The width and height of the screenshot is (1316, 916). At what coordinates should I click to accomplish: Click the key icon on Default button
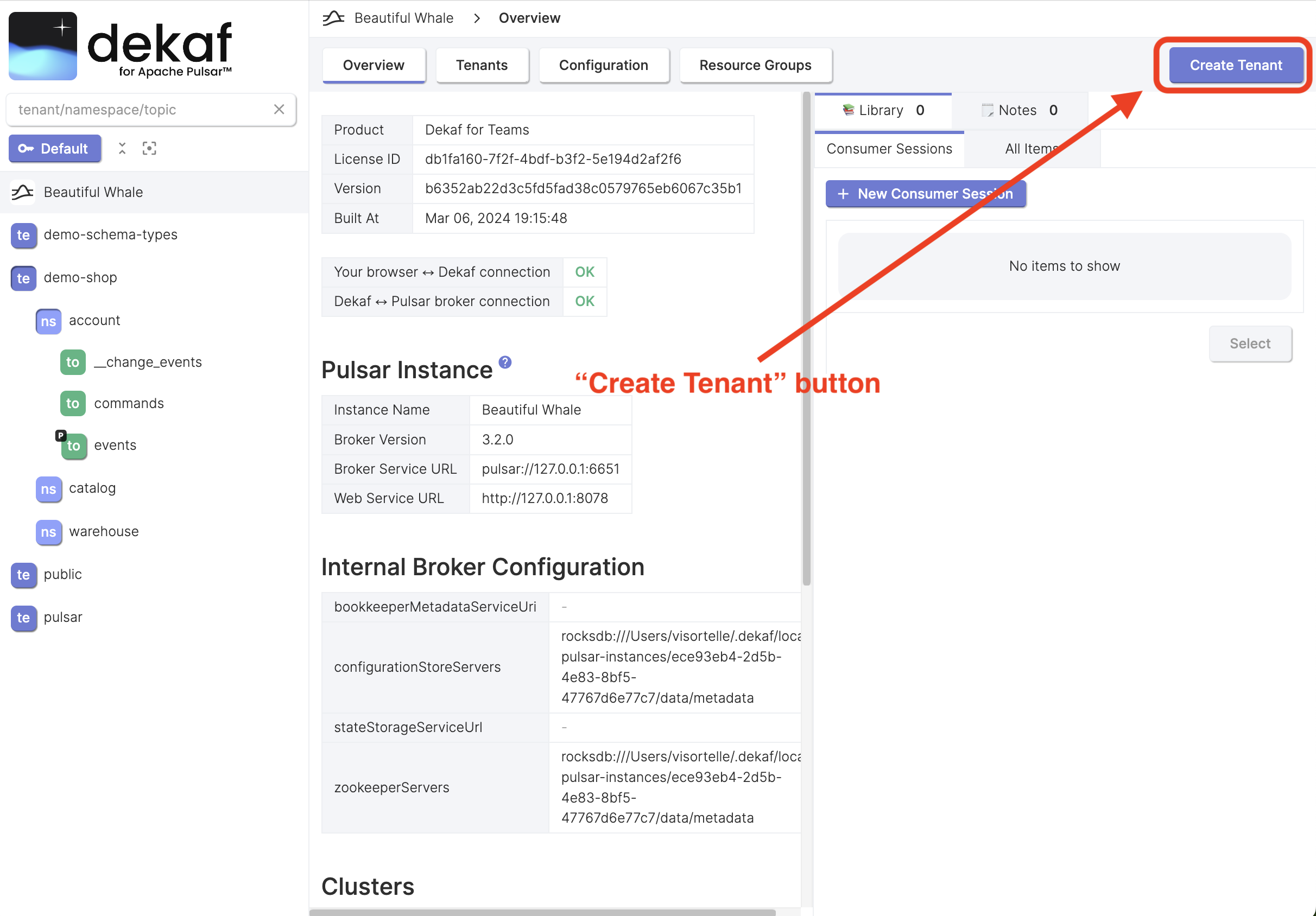tap(25, 148)
